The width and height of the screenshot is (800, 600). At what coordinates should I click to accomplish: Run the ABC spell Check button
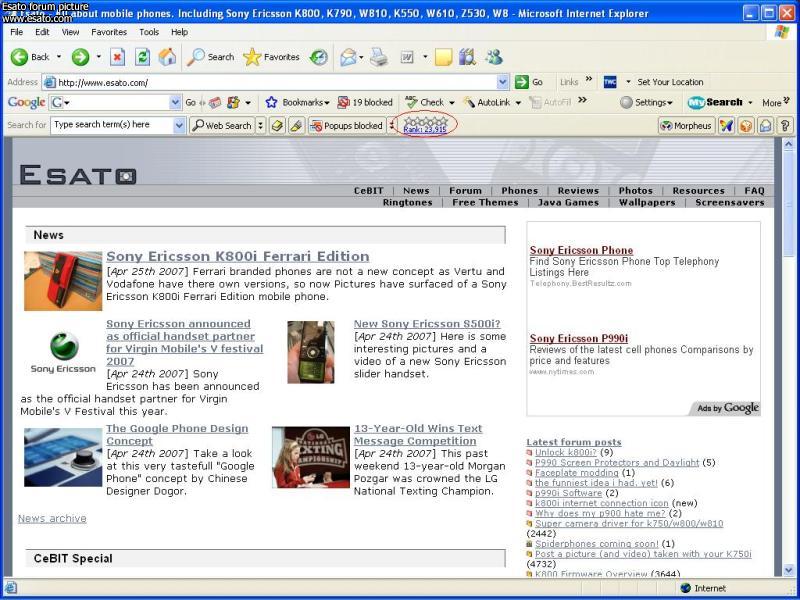click(x=424, y=103)
